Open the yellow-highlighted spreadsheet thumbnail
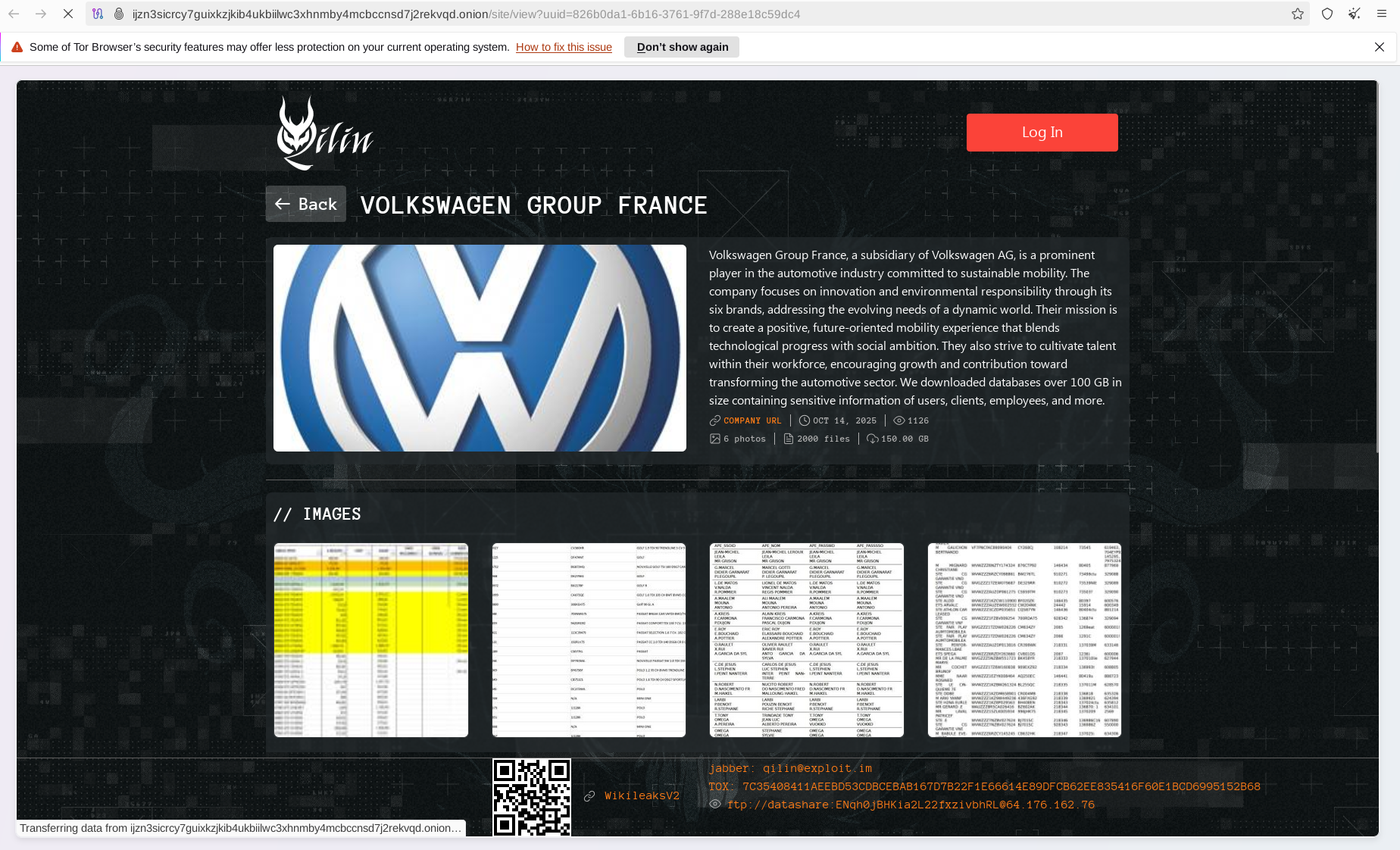Screen dimensions: 1400x850 tap(371, 640)
